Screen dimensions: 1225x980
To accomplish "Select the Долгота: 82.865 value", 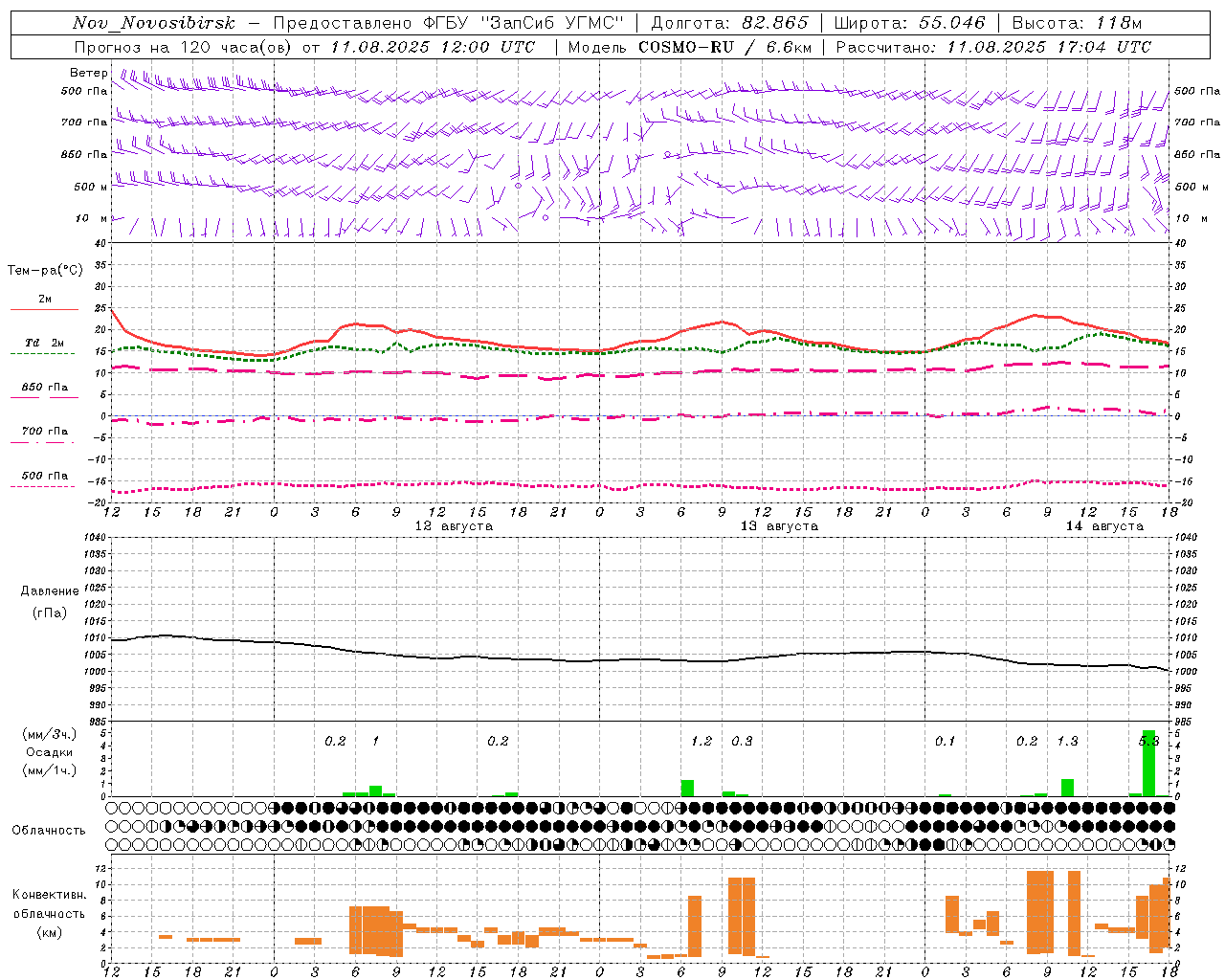I will pos(729,23).
